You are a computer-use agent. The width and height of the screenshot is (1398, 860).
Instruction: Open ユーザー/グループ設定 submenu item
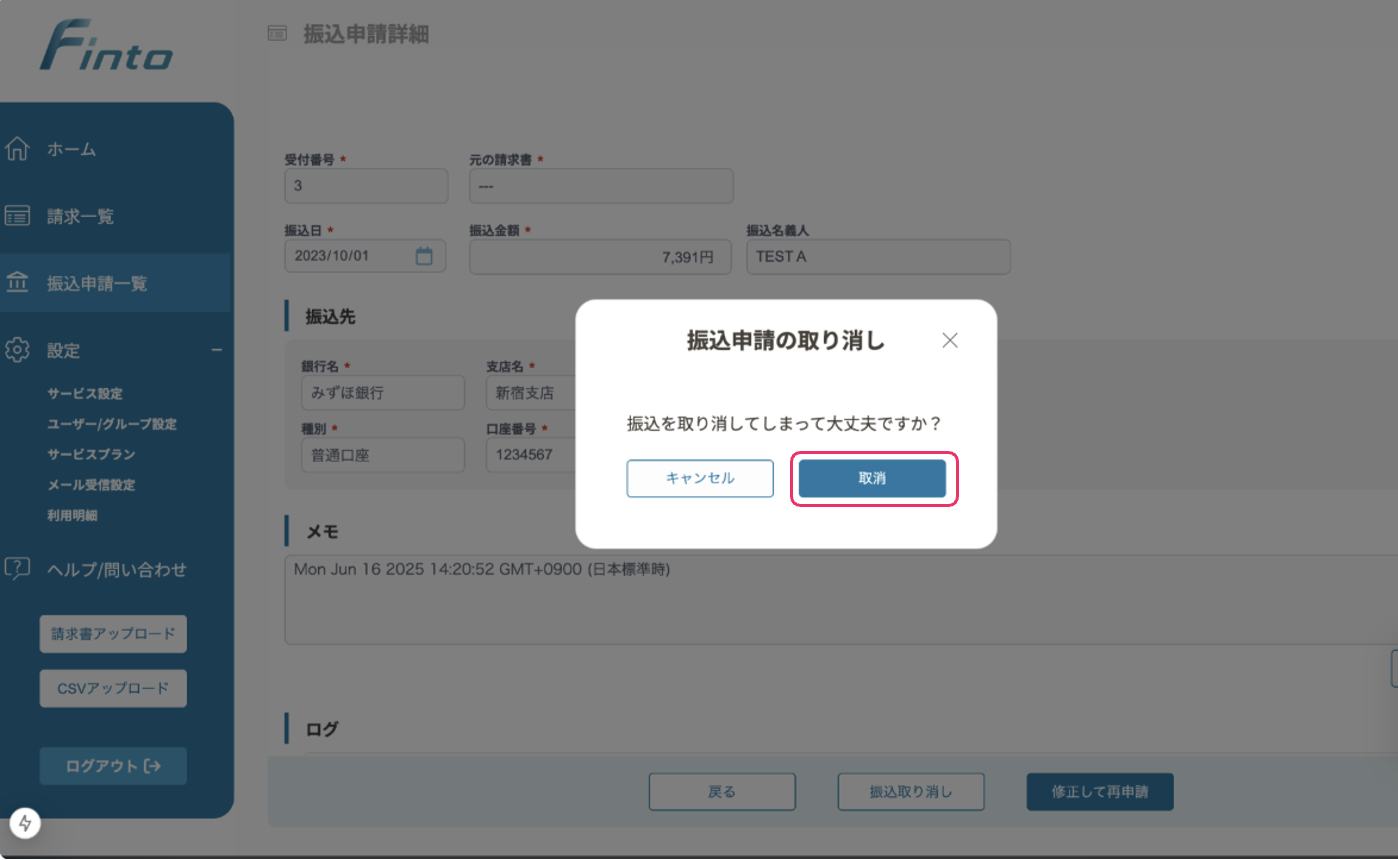coord(112,424)
